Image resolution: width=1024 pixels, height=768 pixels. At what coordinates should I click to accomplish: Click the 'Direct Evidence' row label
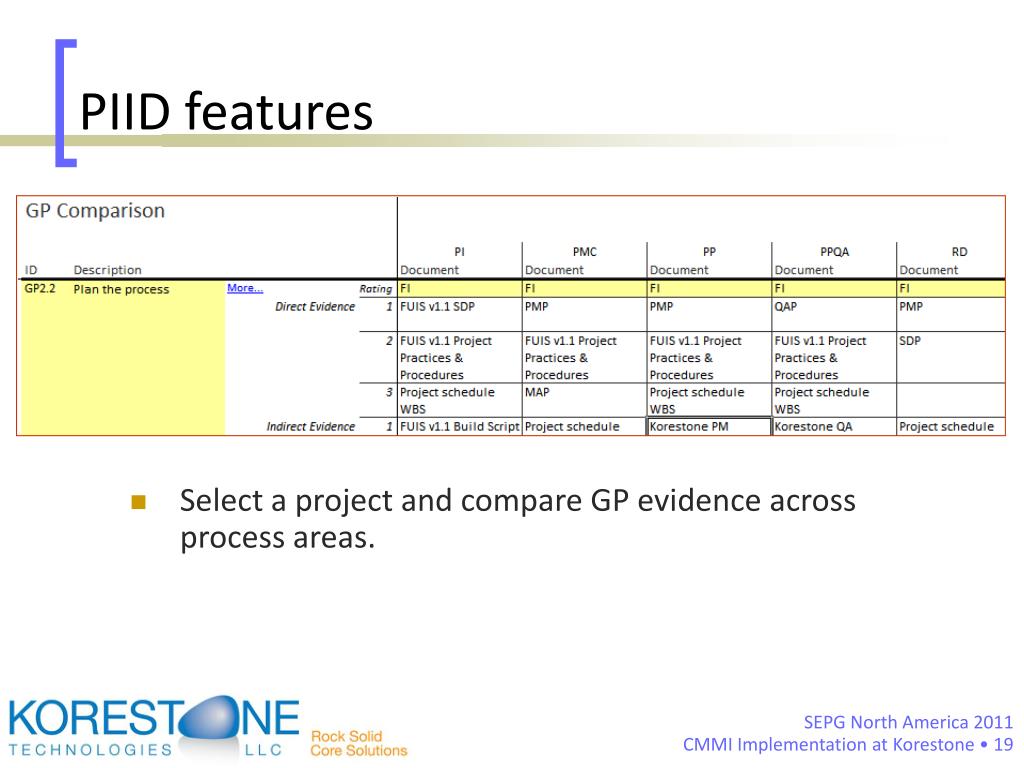[315, 306]
